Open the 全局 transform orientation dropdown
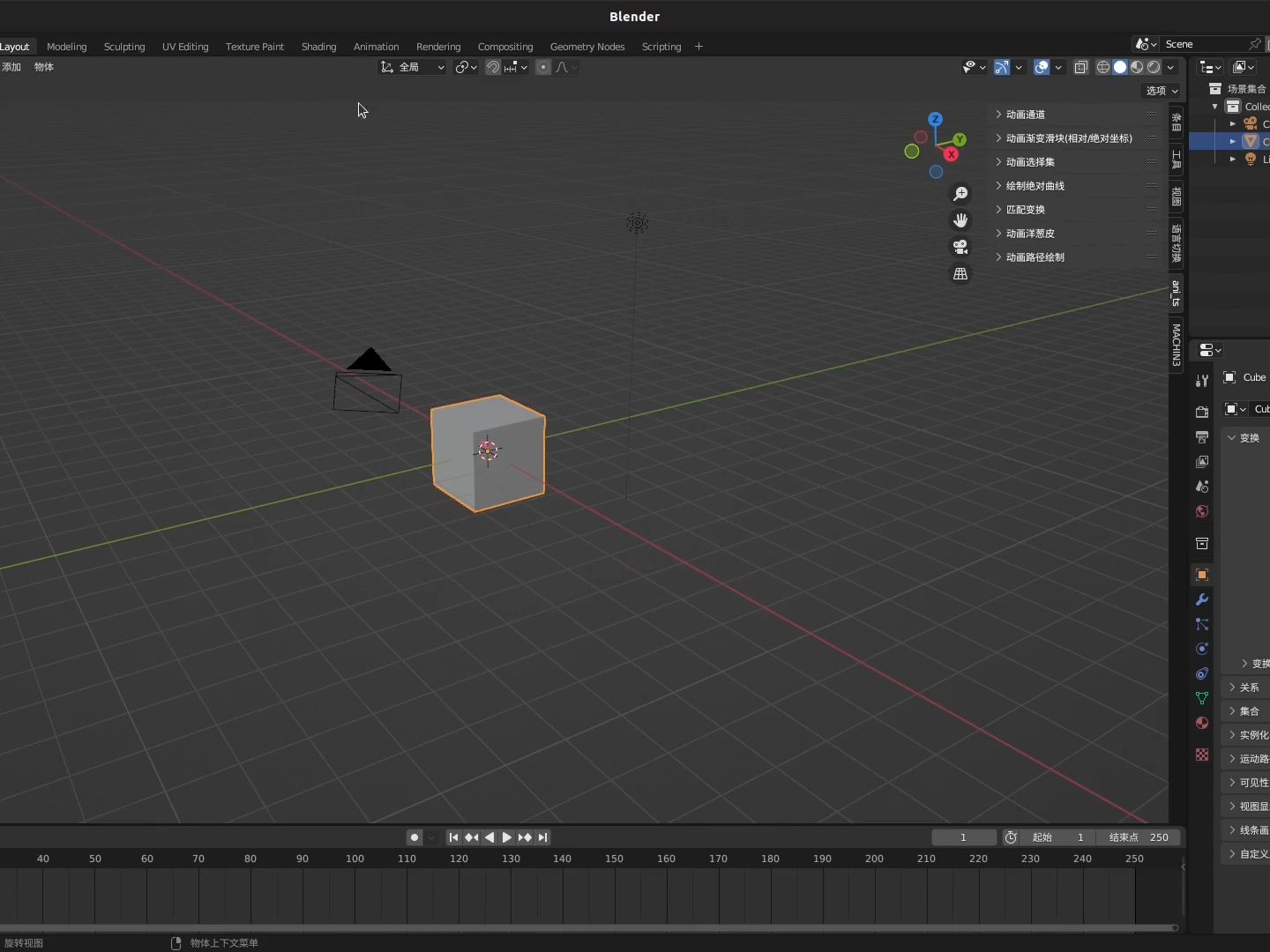The width and height of the screenshot is (1270, 952). [412, 67]
